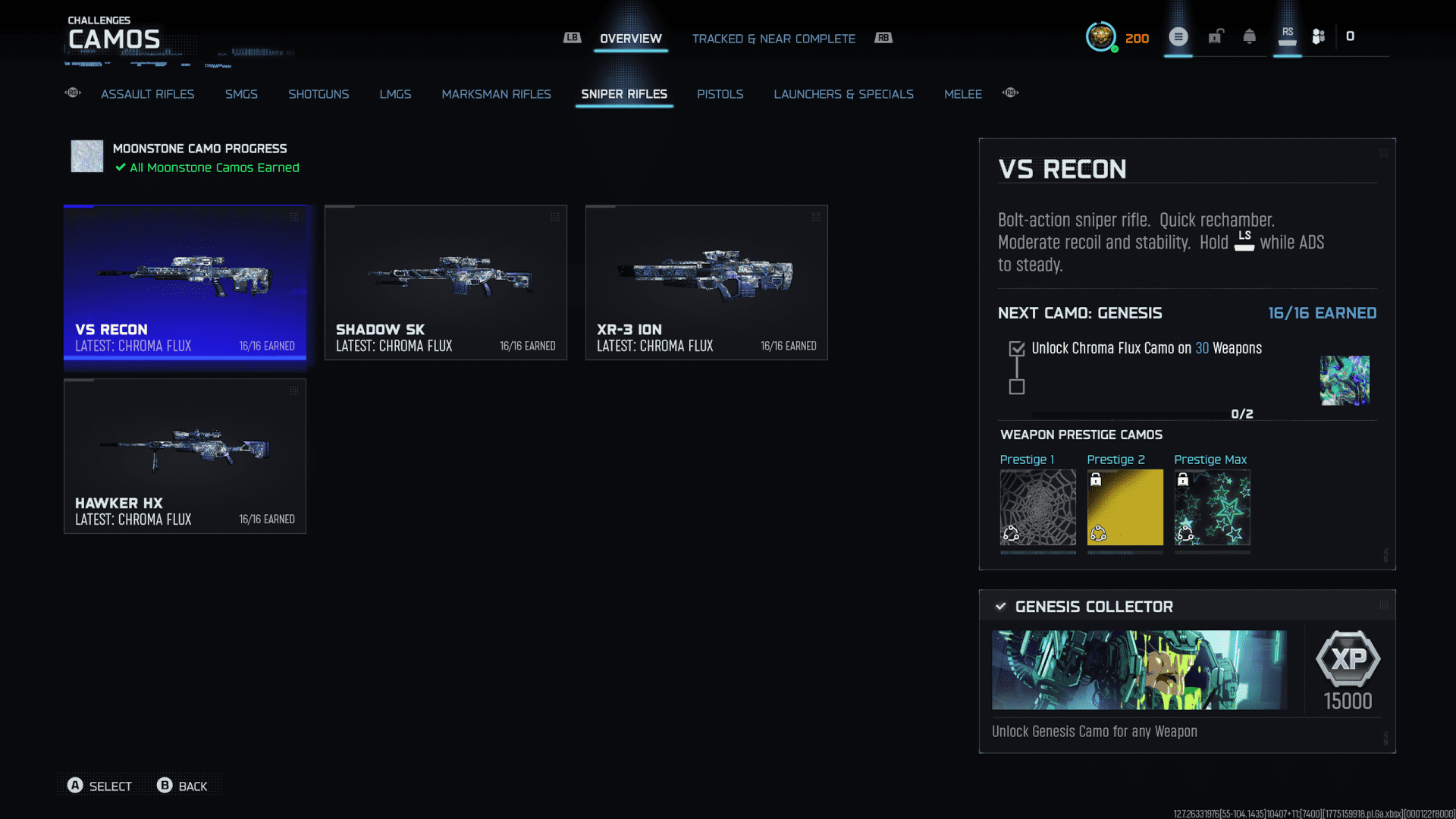Open player rank emblem at level 200

(1101, 36)
